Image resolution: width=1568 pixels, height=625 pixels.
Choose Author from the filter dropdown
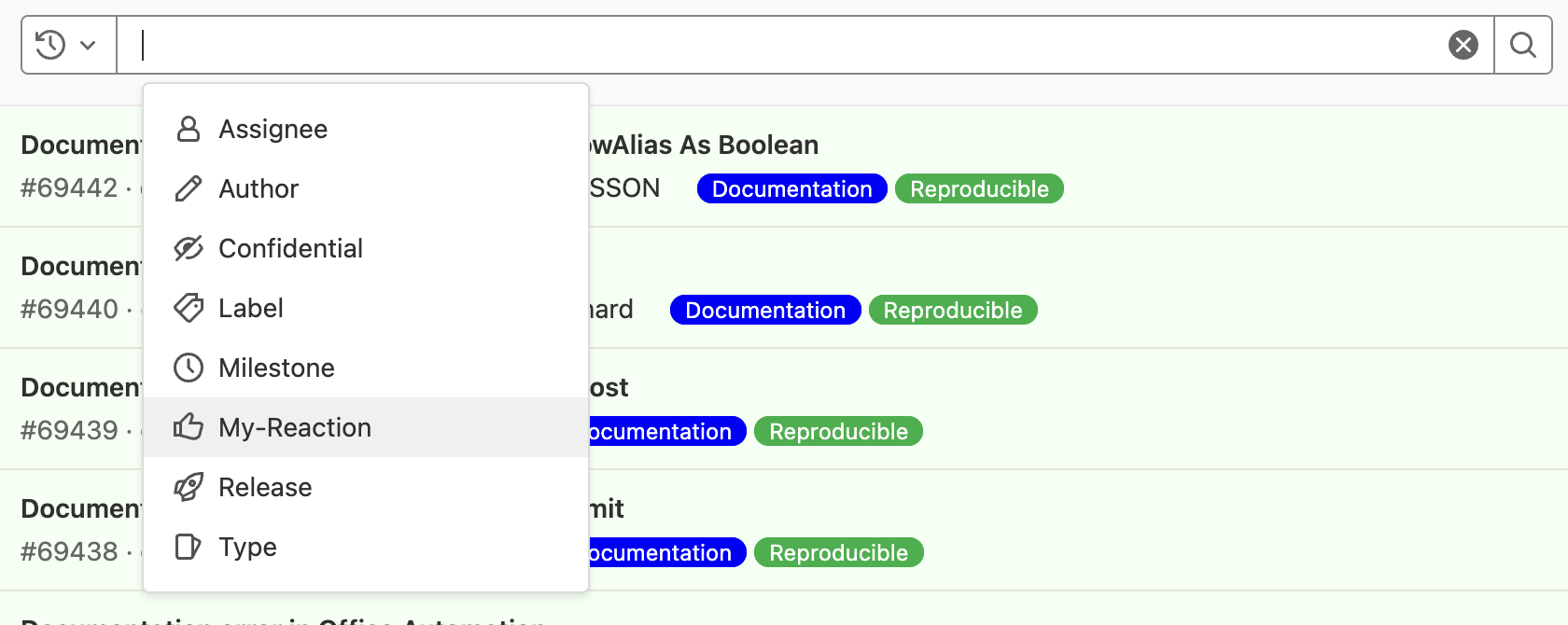pyautogui.click(x=259, y=188)
